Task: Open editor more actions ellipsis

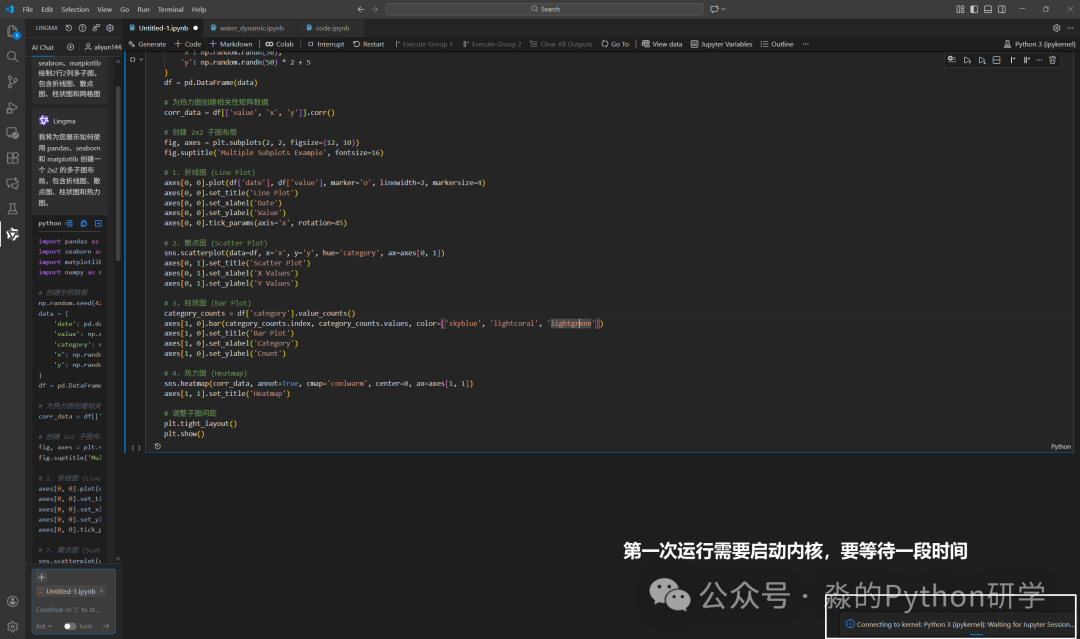Action: coord(1070,28)
